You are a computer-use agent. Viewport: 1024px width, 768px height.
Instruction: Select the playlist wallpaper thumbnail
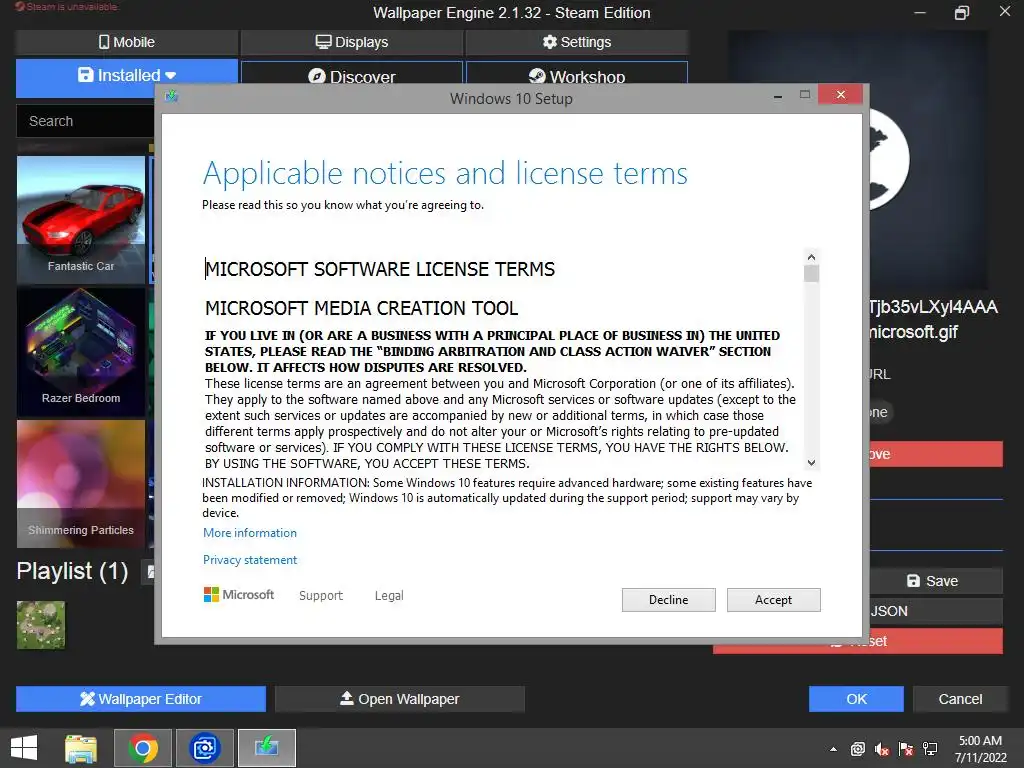coord(41,625)
